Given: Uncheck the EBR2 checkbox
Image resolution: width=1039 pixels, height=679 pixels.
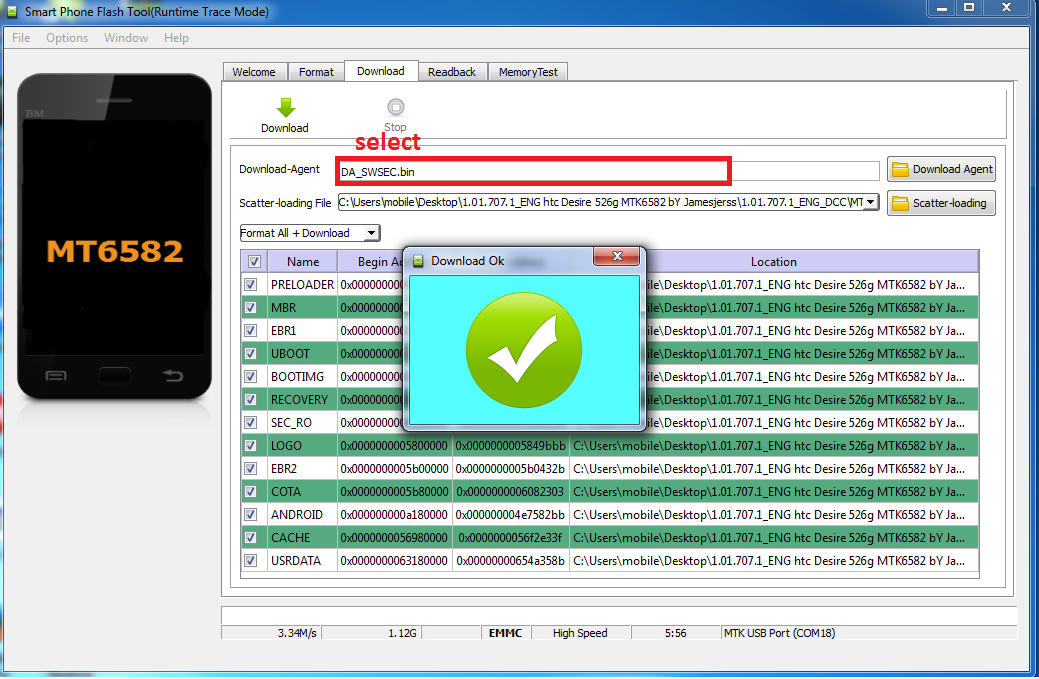Looking at the screenshot, I should click(250, 469).
